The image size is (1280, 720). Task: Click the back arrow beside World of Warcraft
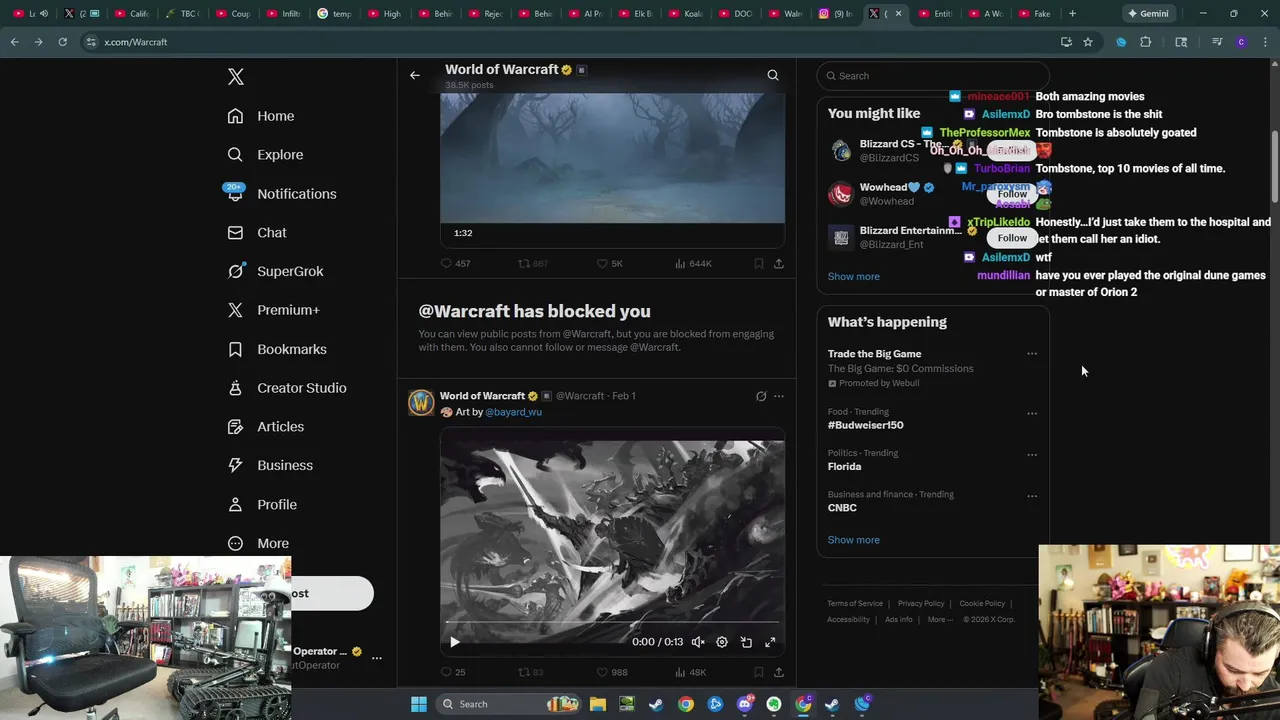415,75
